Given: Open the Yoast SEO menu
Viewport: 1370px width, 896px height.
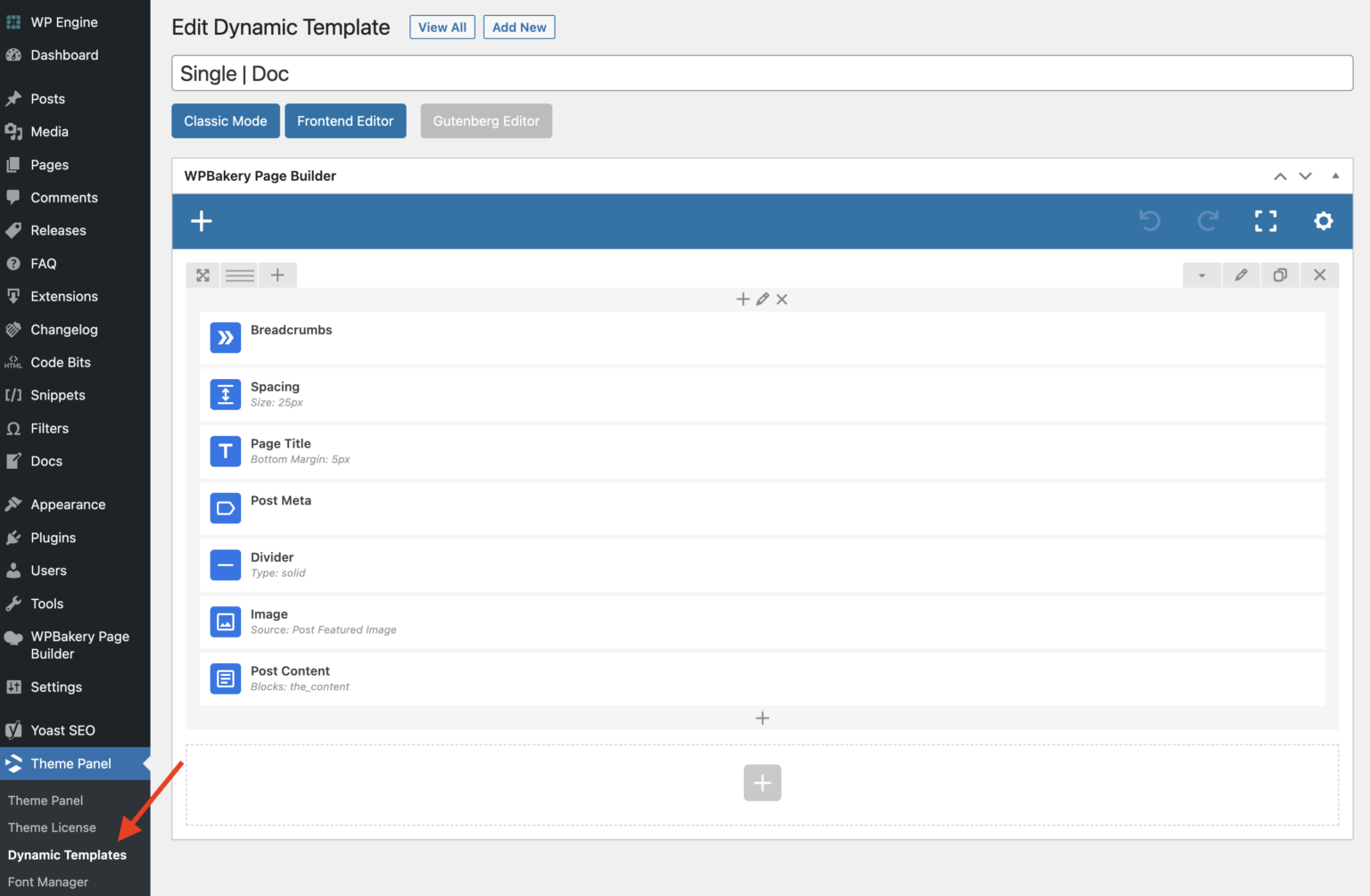Looking at the screenshot, I should [x=62, y=729].
